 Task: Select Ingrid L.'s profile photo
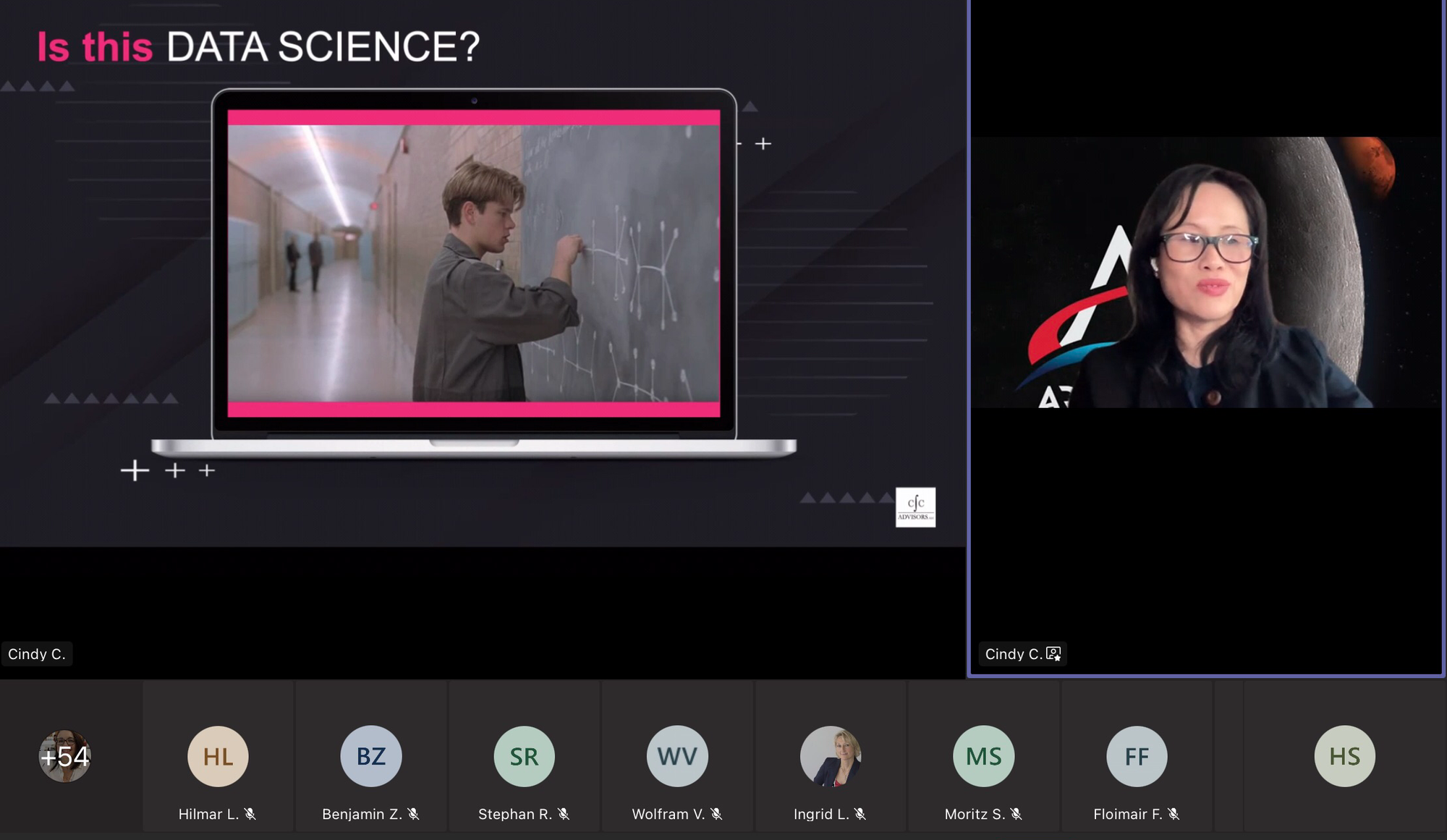click(x=831, y=756)
